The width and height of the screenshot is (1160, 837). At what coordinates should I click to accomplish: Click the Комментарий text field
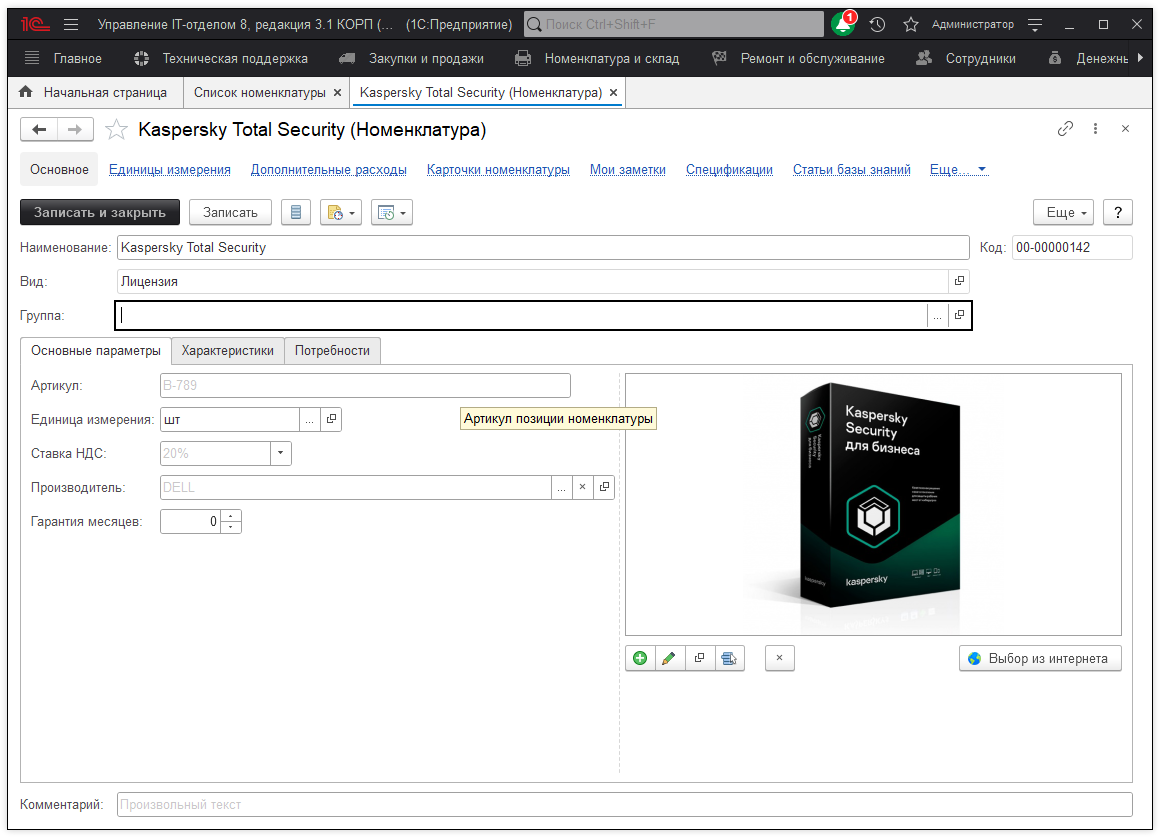coord(624,804)
